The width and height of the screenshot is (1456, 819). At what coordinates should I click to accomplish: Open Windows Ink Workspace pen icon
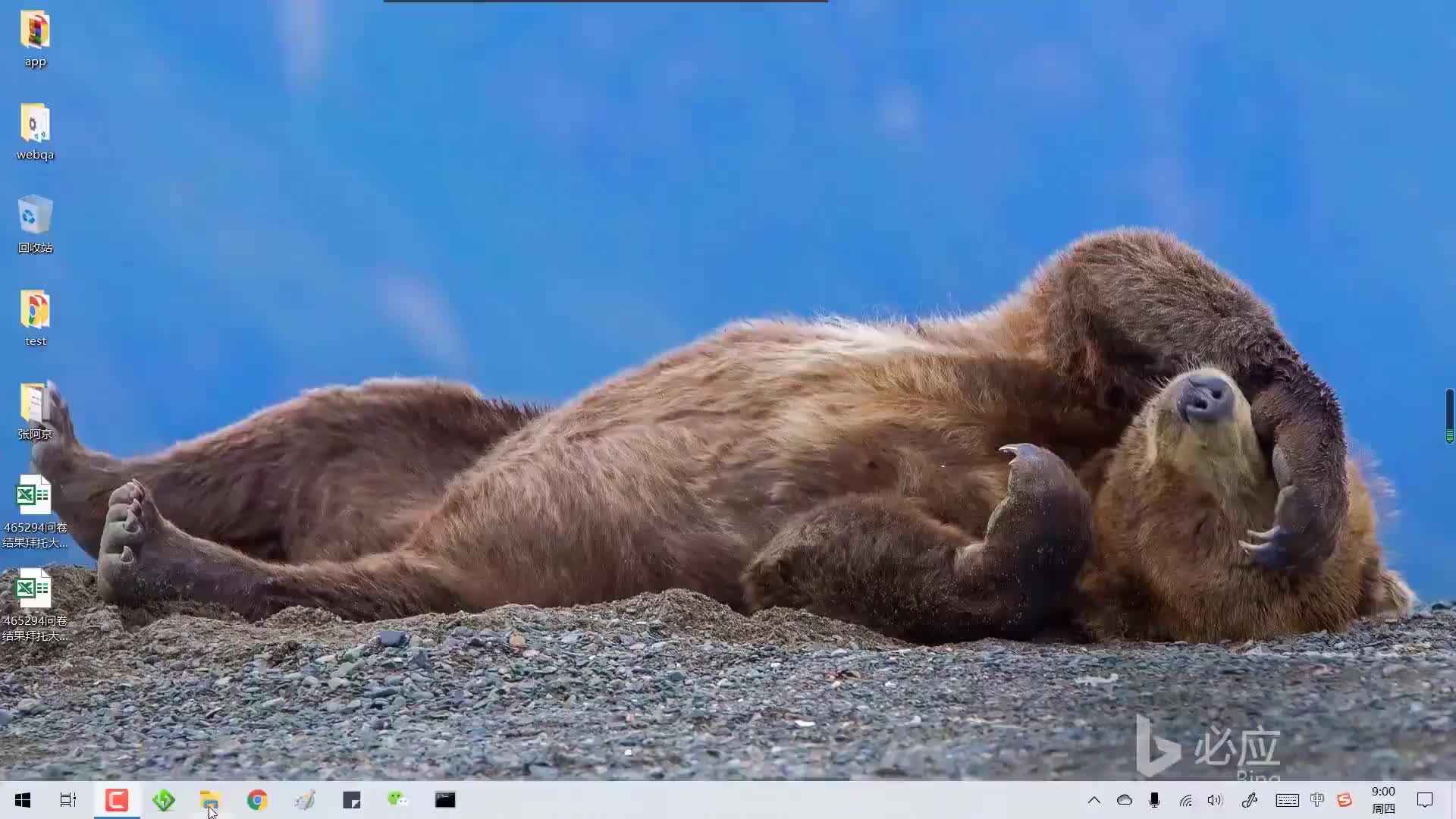1250,800
